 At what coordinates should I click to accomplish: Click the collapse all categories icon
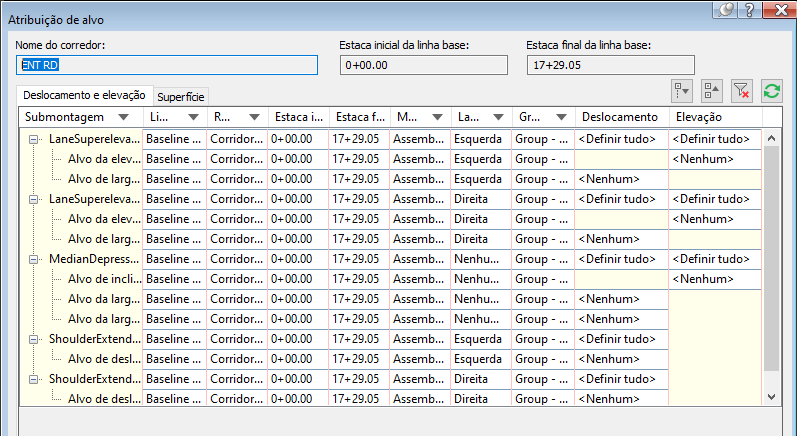coord(712,91)
